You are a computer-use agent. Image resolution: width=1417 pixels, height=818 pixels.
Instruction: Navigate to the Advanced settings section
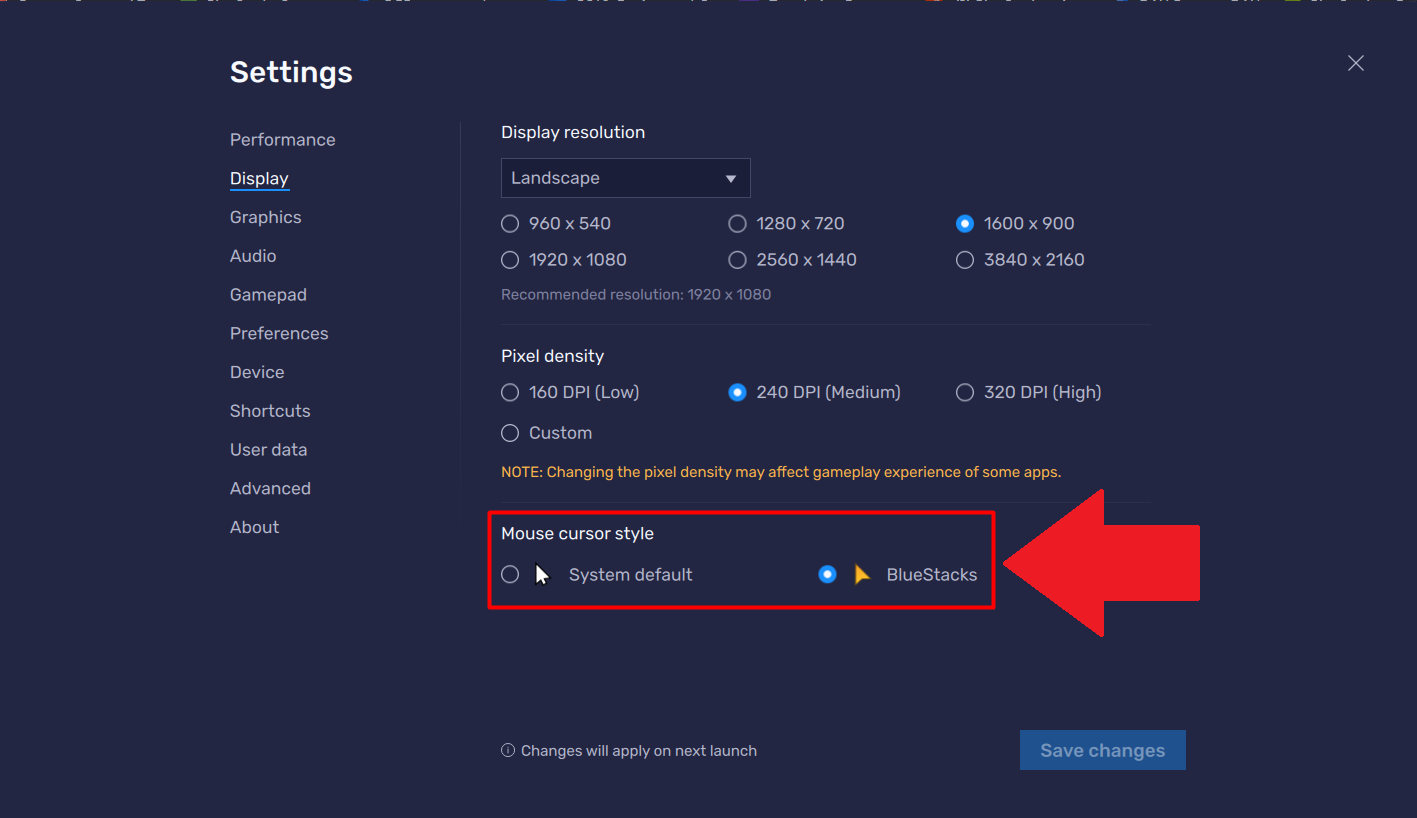coord(270,489)
